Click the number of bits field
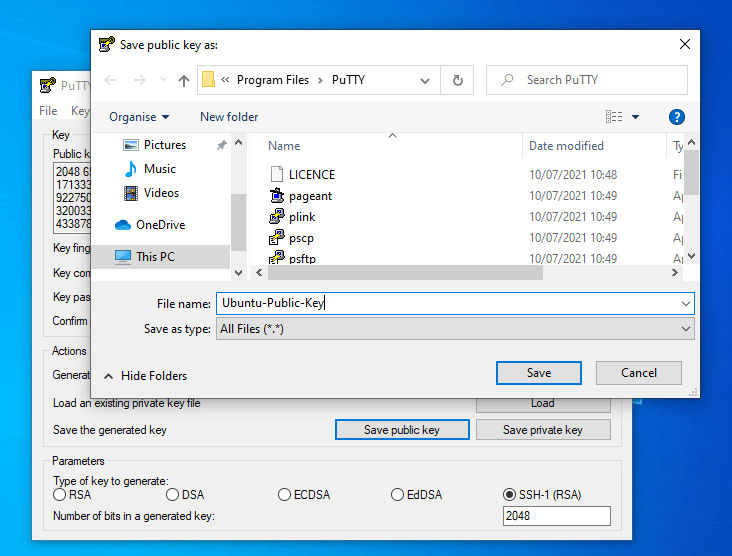 click(x=556, y=516)
